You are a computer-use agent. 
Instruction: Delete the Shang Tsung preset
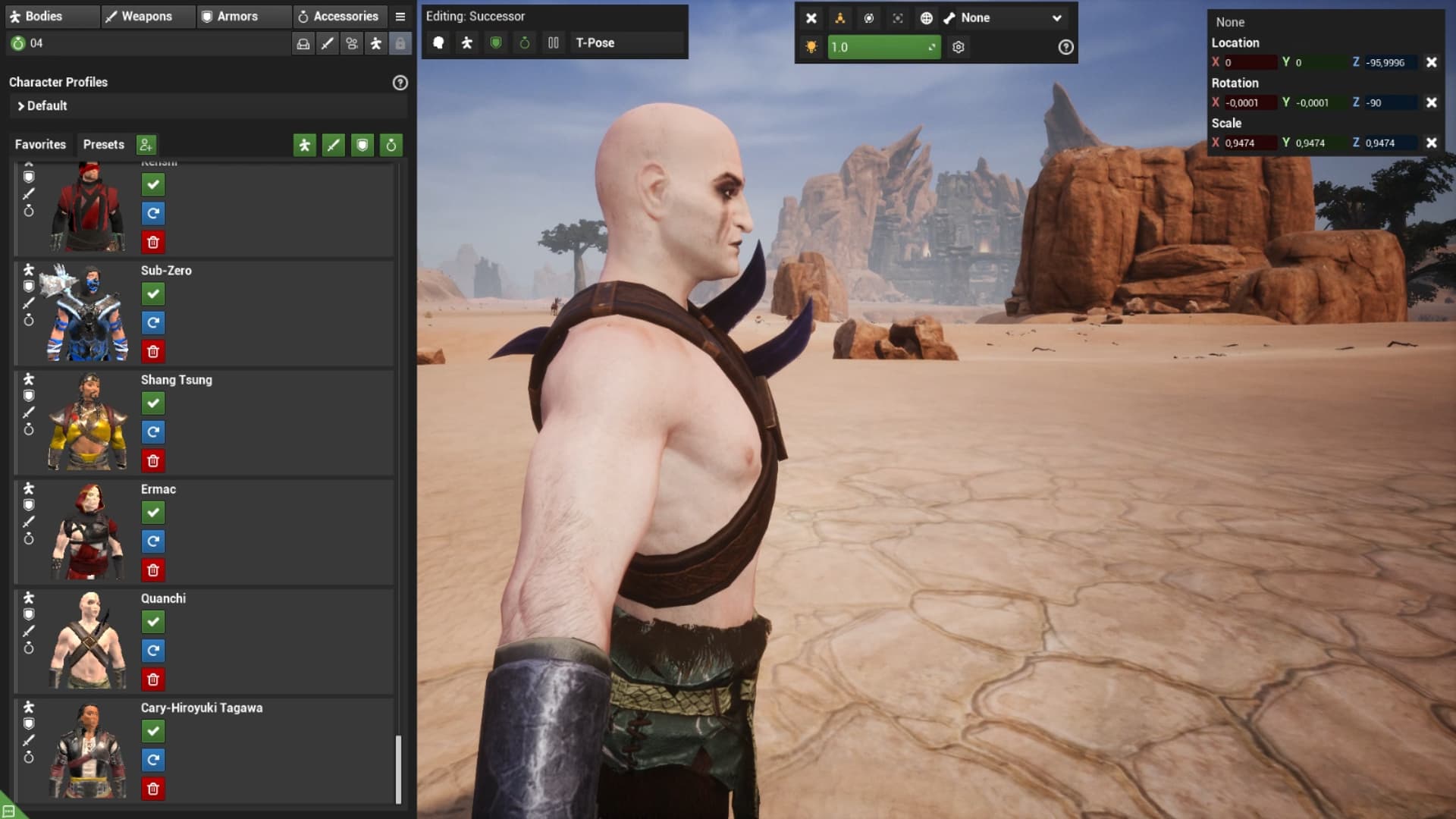(x=153, y=461)
